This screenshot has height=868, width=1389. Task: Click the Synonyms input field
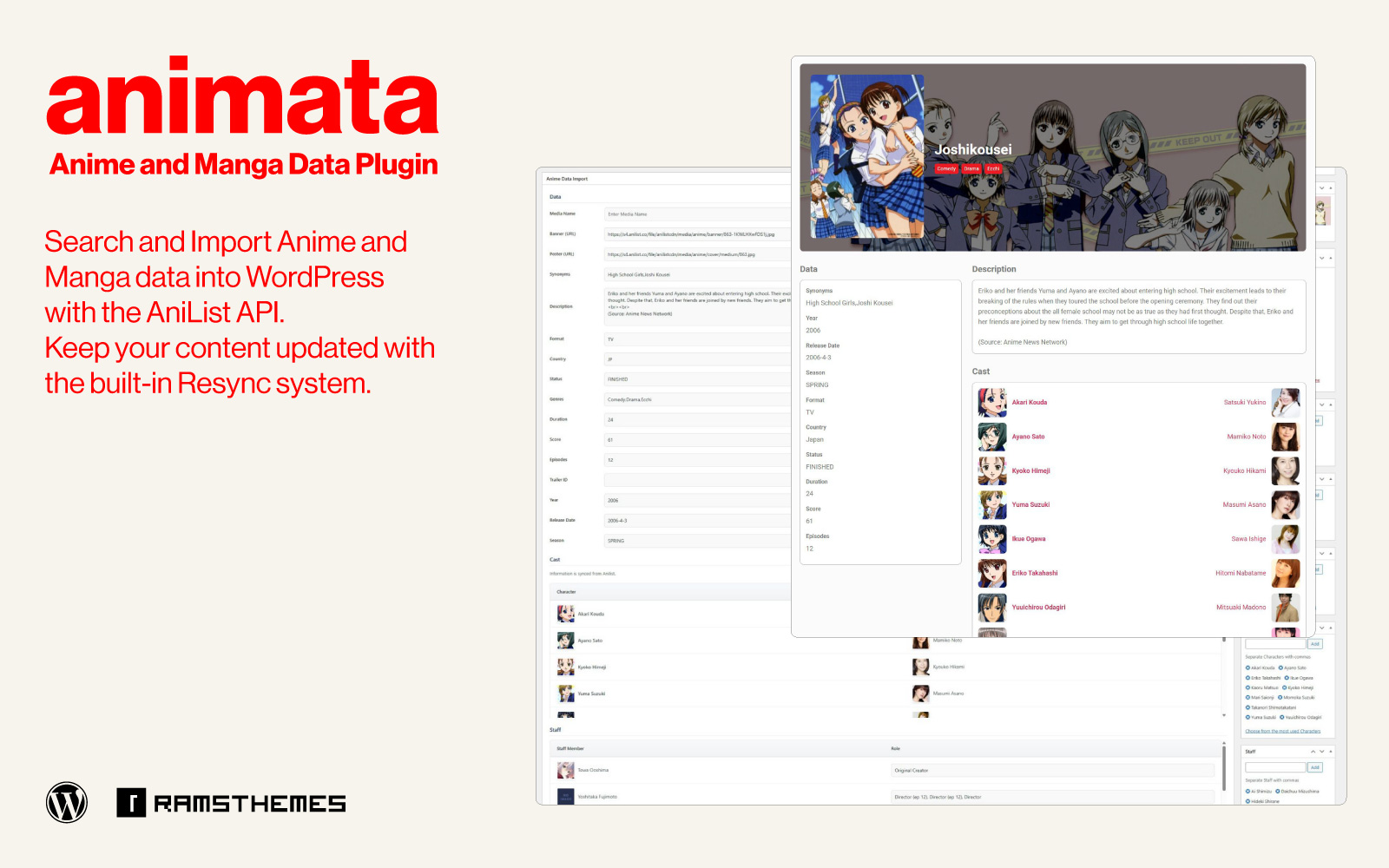pos(698,274)
